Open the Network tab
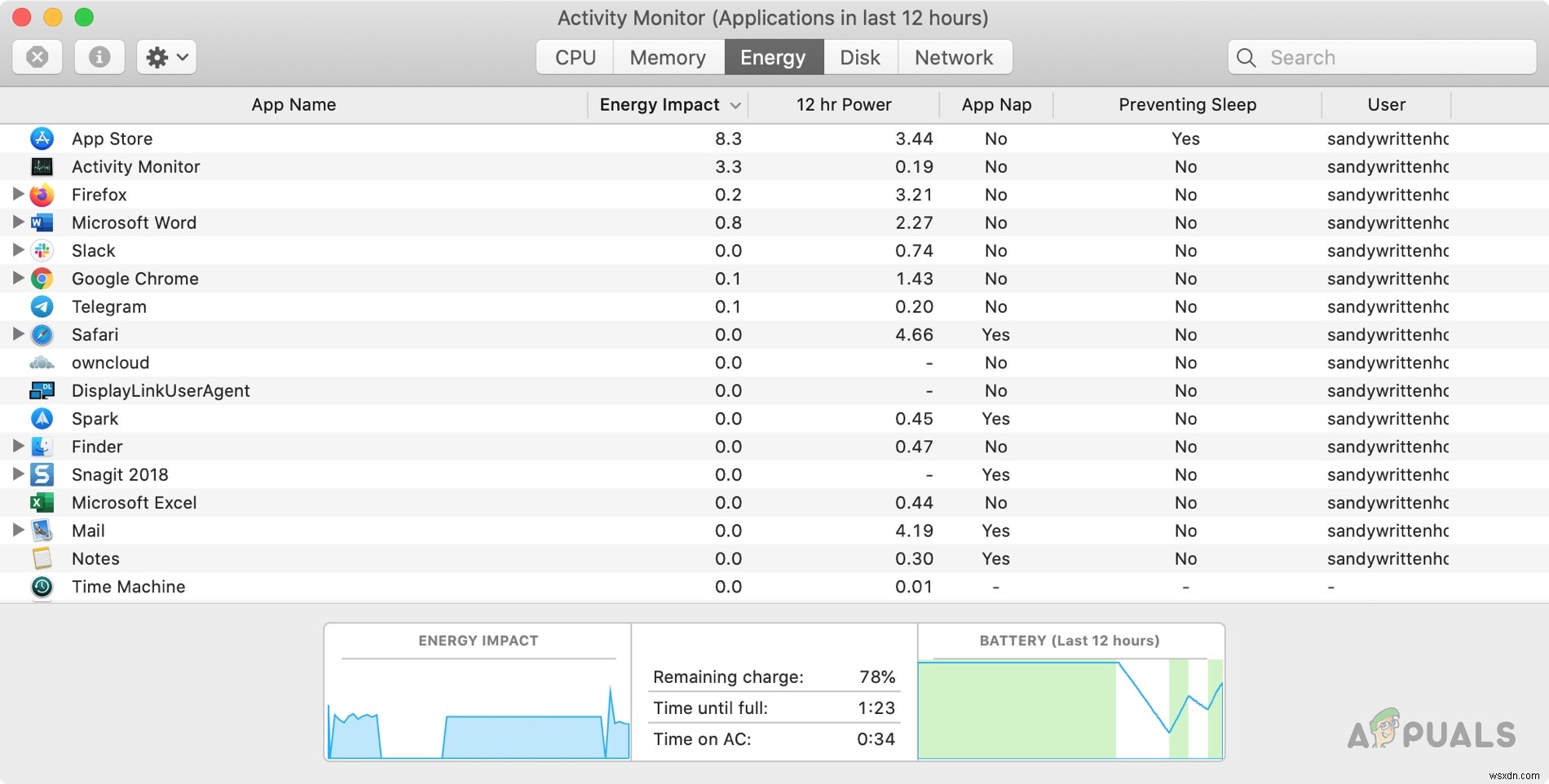1549x784 pixels. (954, 57)
